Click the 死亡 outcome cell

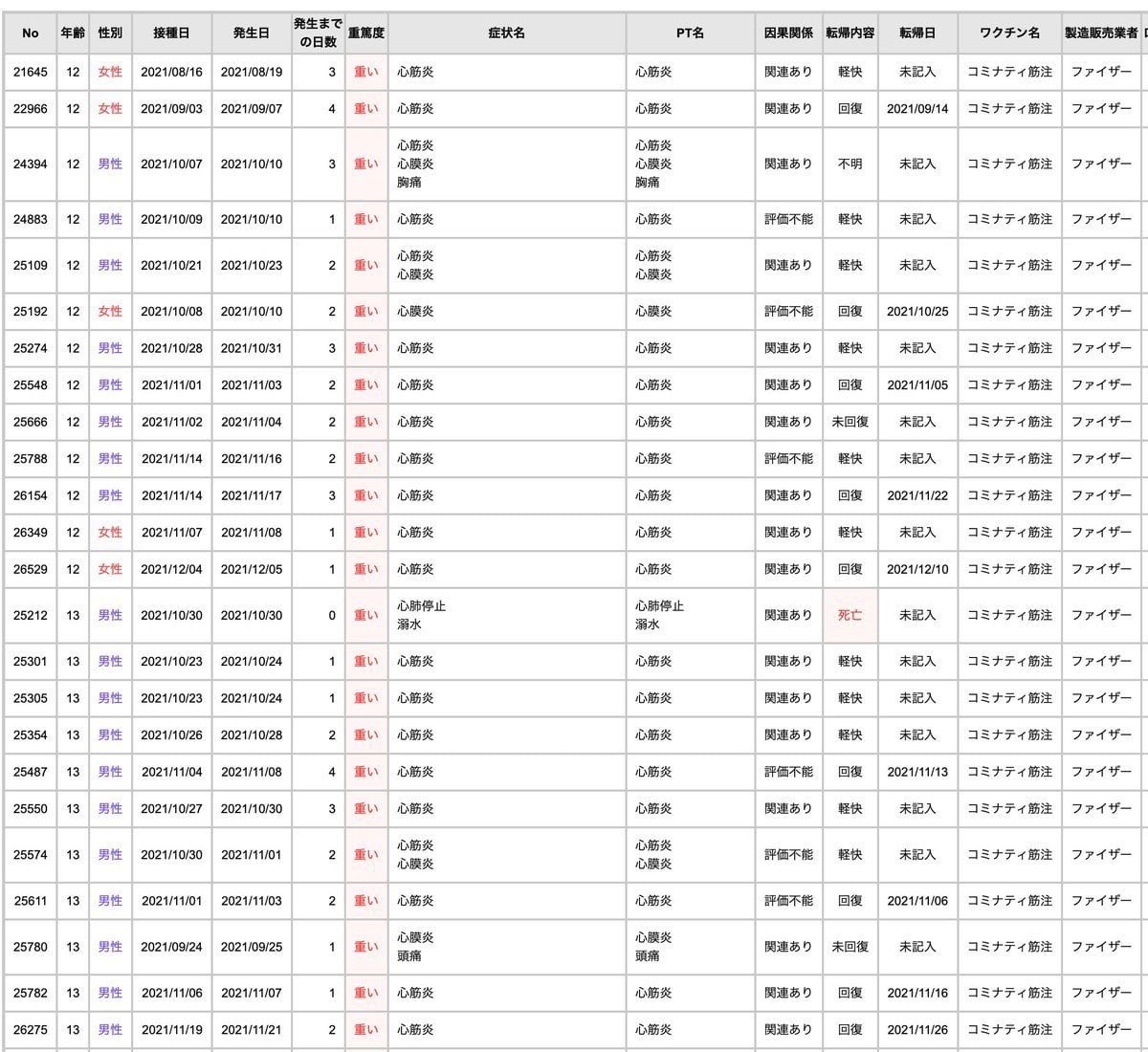[850, 616]
